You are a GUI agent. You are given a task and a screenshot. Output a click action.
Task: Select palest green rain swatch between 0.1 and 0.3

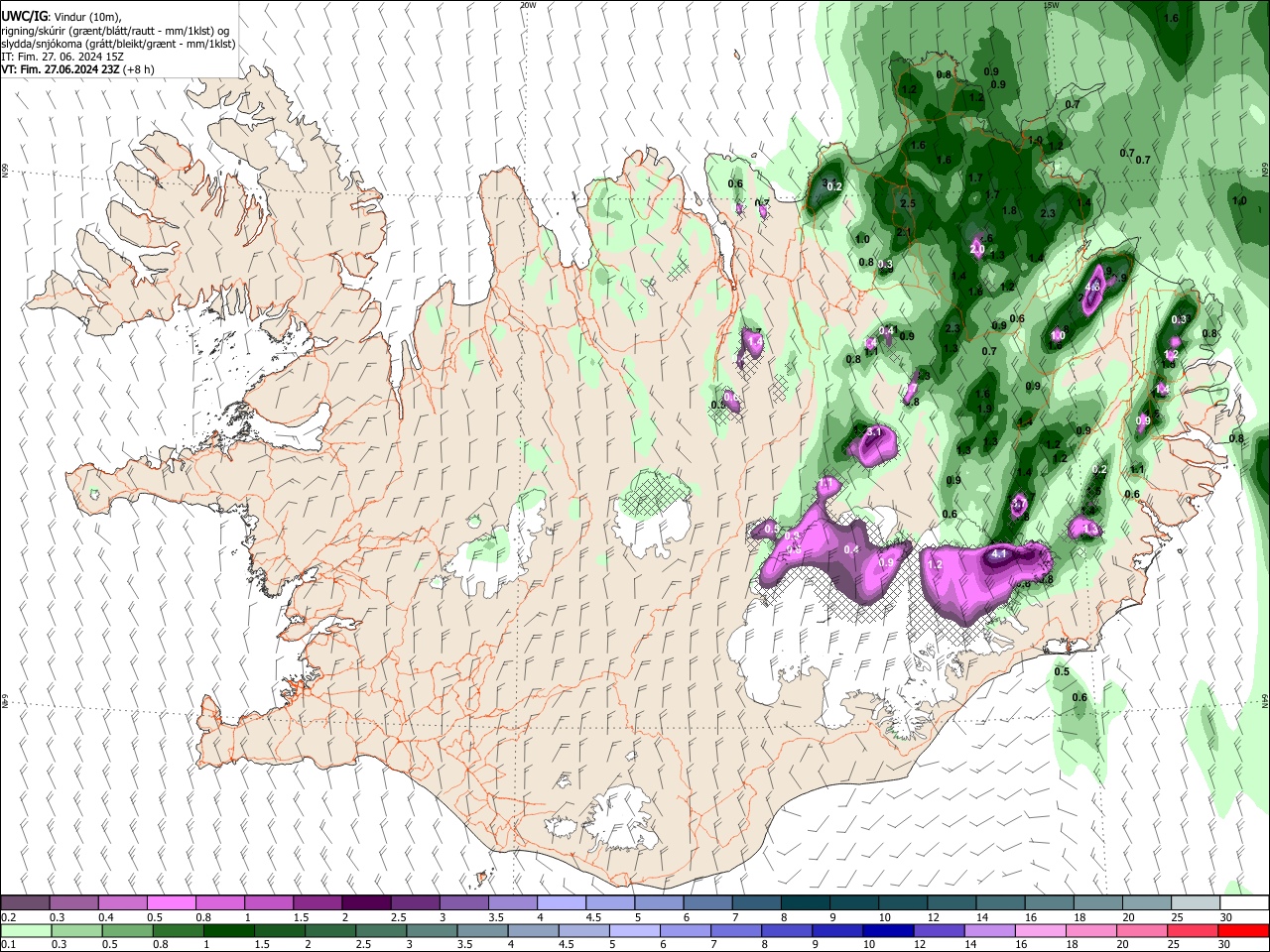point(25,930)
